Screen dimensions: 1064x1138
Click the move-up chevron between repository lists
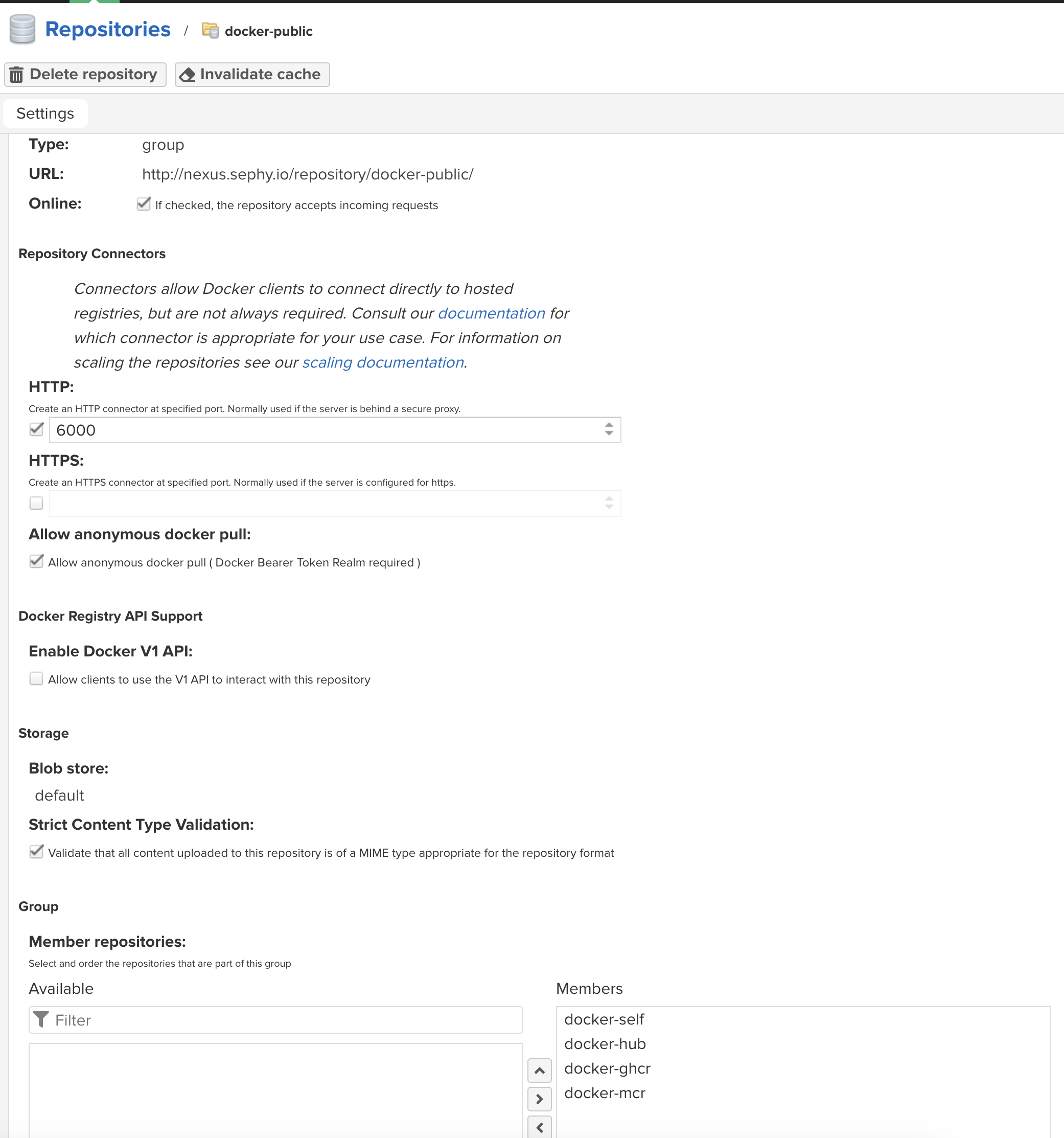pyautogui.click(x=539, y=1070)
